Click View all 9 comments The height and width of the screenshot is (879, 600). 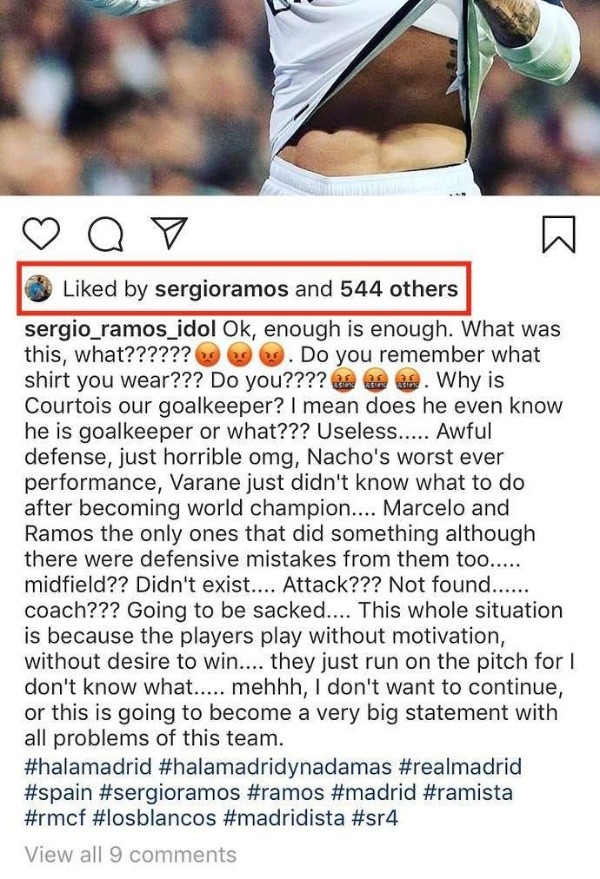(x=131, y=855)
